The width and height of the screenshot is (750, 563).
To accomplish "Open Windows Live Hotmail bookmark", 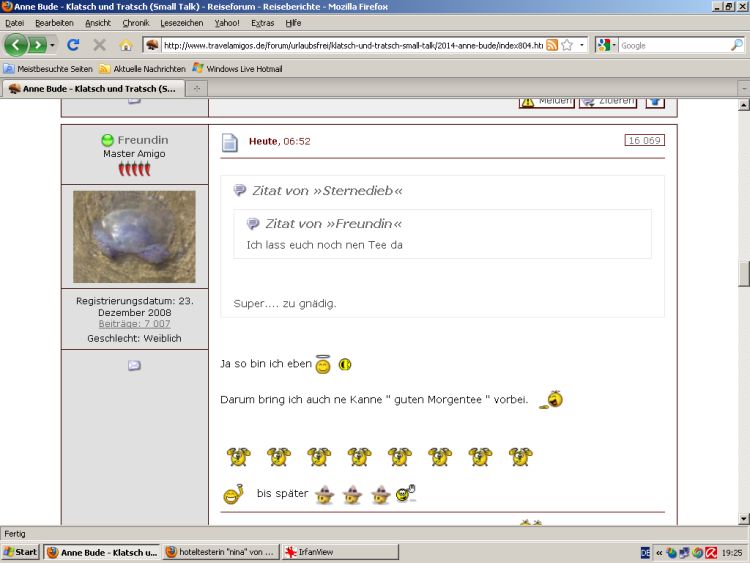I will (x=238, y=69).
